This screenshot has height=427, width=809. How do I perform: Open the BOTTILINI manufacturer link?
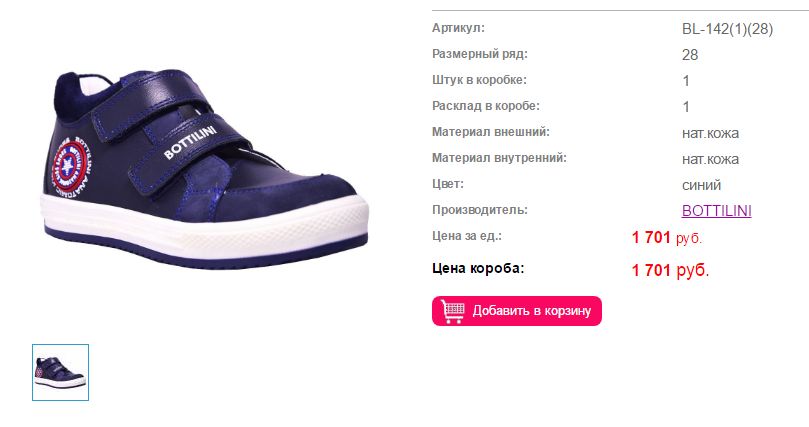(716, 210)
